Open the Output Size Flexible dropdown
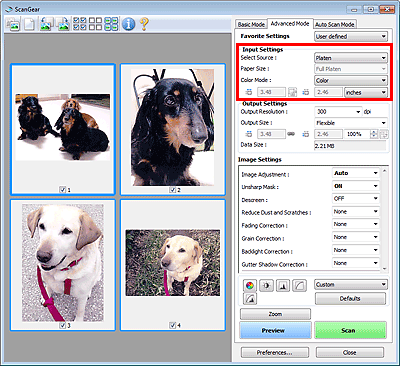 pyautogui.click(x=351, y=123)
